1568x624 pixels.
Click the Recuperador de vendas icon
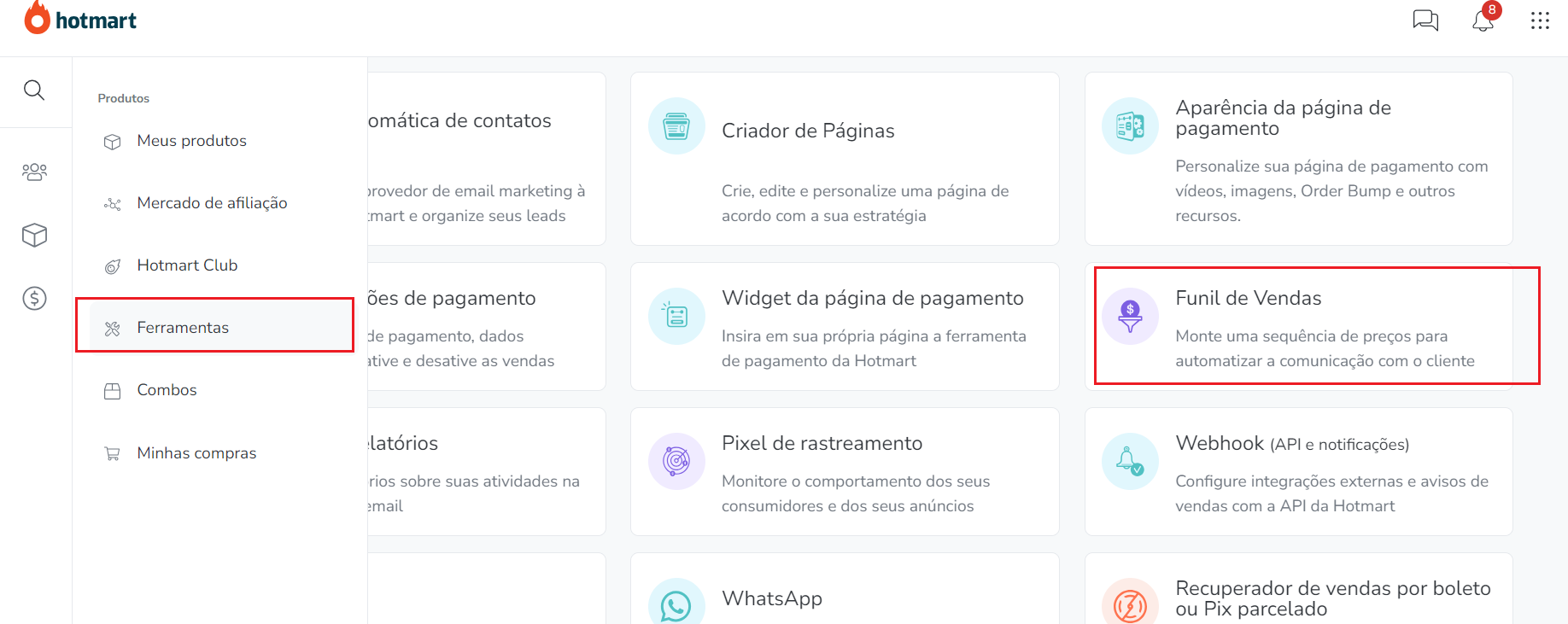[1130, 602]
